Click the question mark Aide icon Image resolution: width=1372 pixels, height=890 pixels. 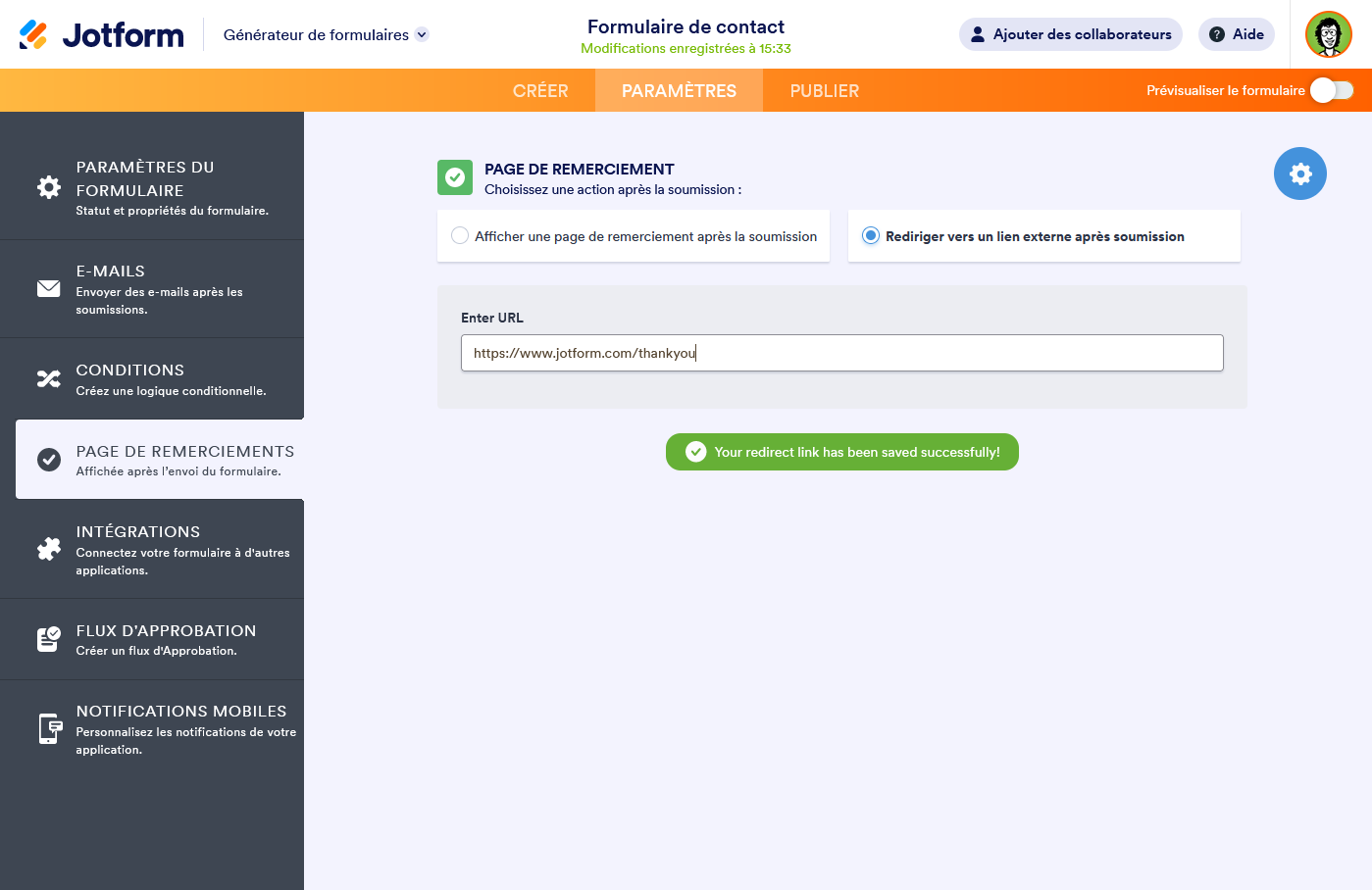click(x=1217, y=34)
